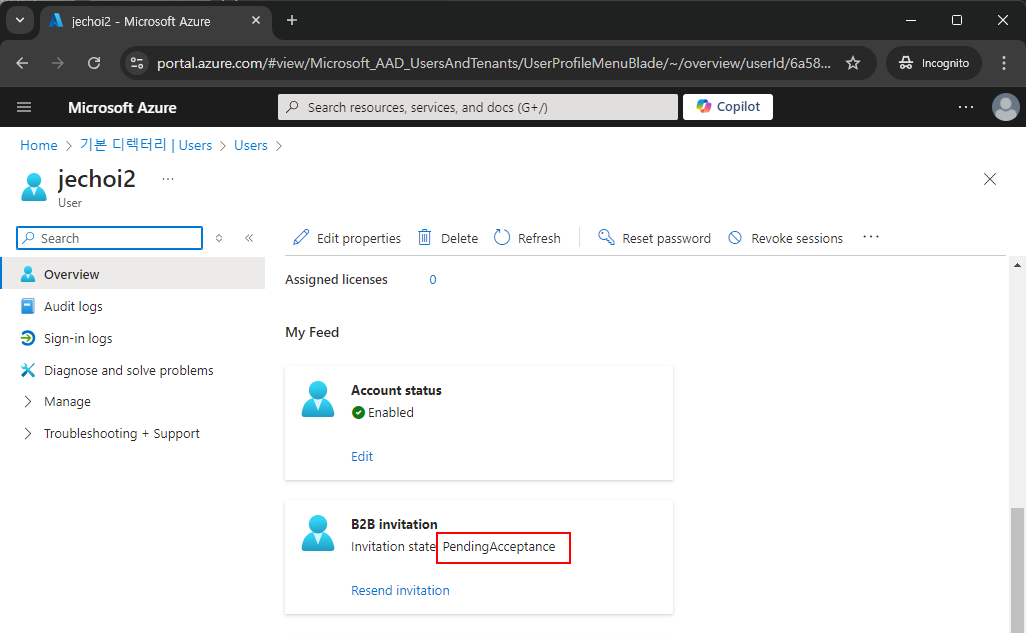Click the browser back arrow

(22, 63)
